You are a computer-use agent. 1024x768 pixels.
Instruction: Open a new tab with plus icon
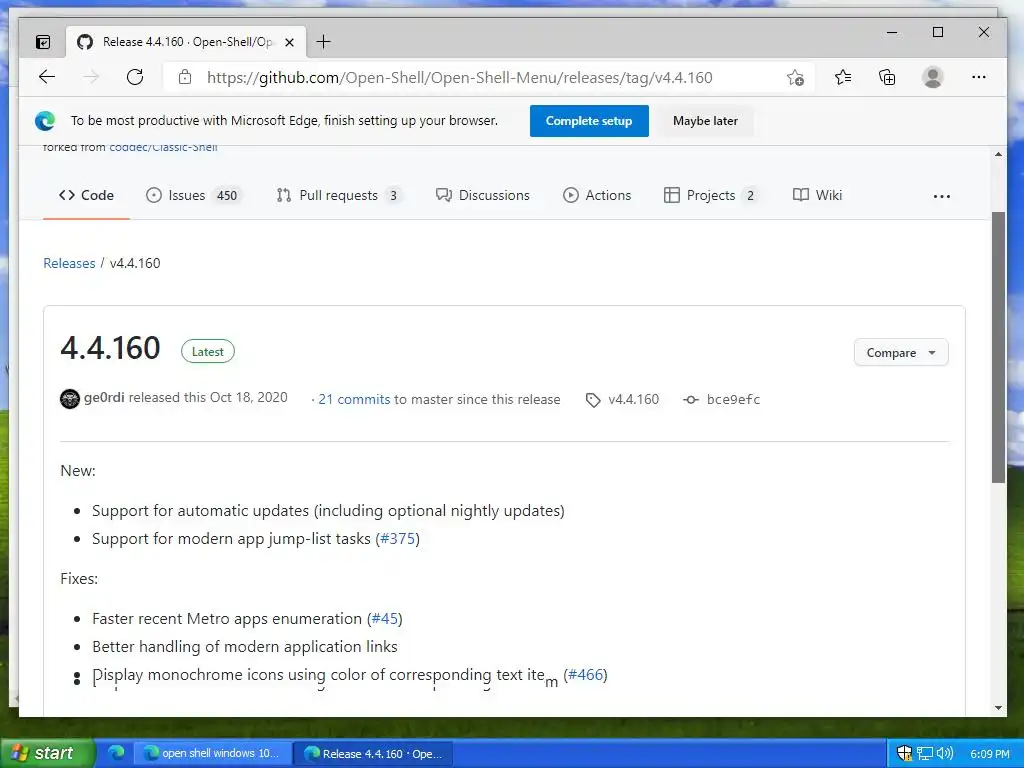323,42
